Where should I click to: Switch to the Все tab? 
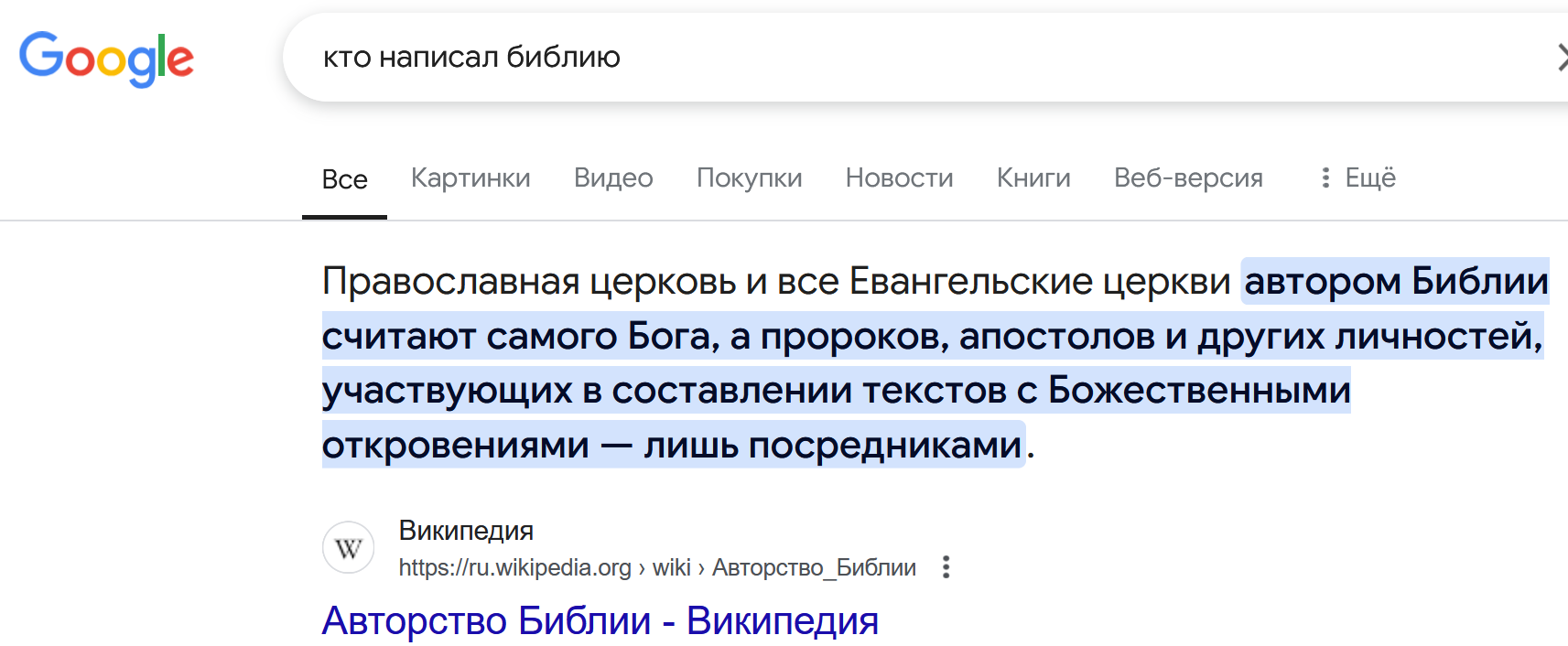pos(344,179)
